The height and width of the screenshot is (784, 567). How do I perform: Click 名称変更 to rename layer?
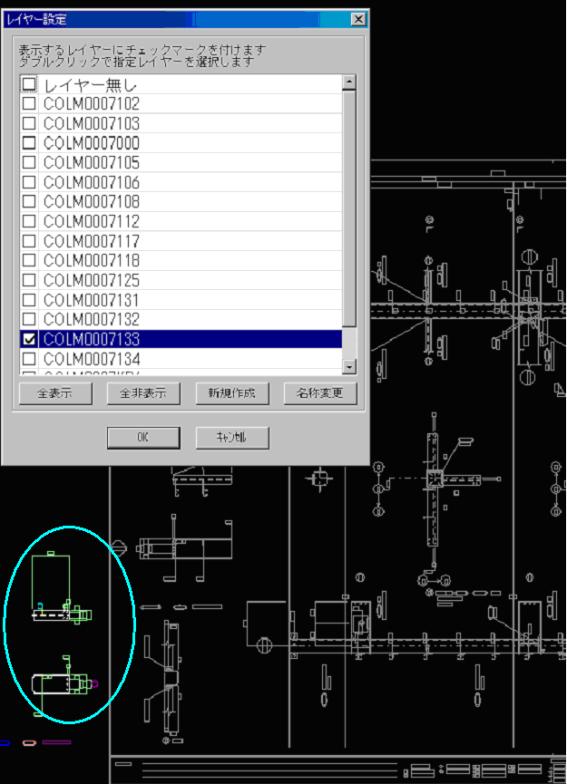click(320, 393)
